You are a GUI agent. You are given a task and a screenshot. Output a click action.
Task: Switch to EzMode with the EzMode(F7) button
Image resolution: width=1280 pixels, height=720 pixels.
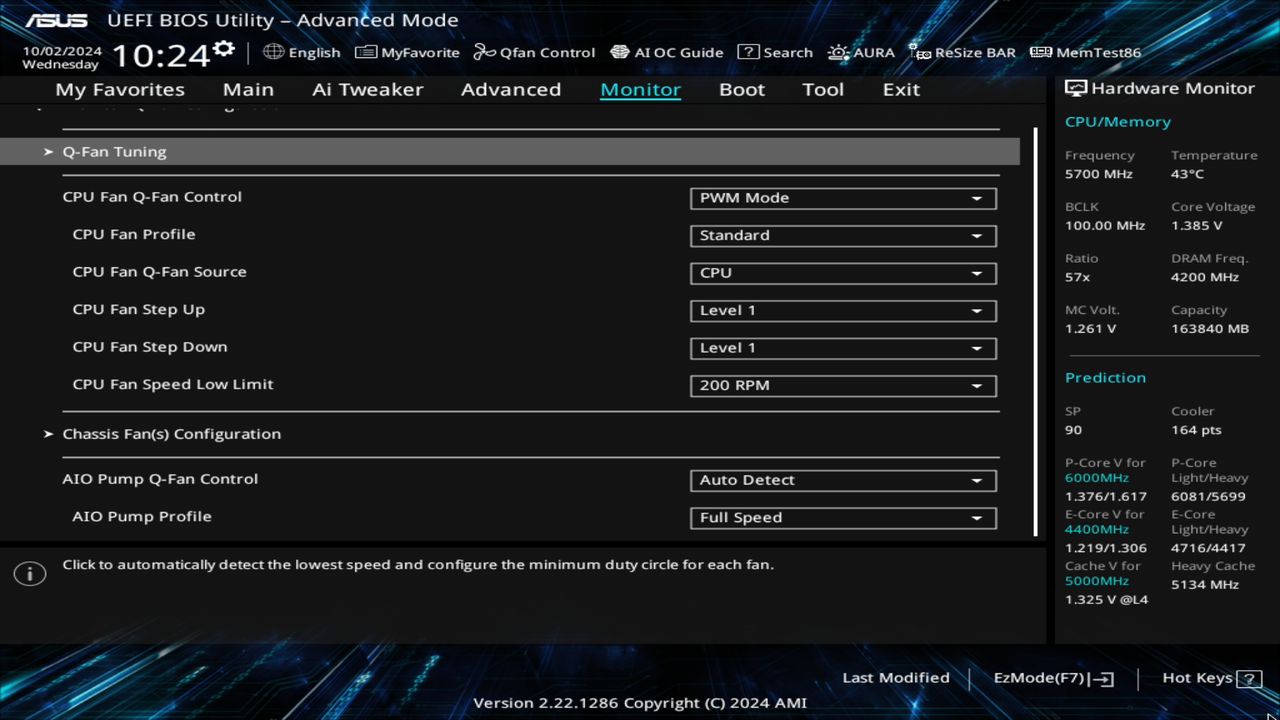1052,677
